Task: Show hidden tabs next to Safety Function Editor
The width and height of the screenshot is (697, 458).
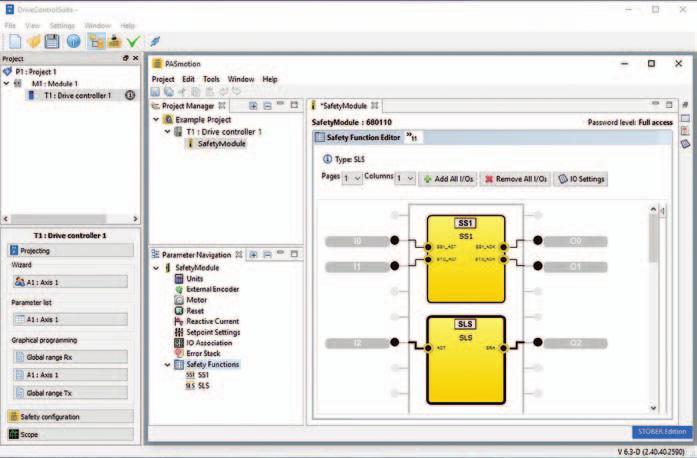Action: [x=412, y=137]
